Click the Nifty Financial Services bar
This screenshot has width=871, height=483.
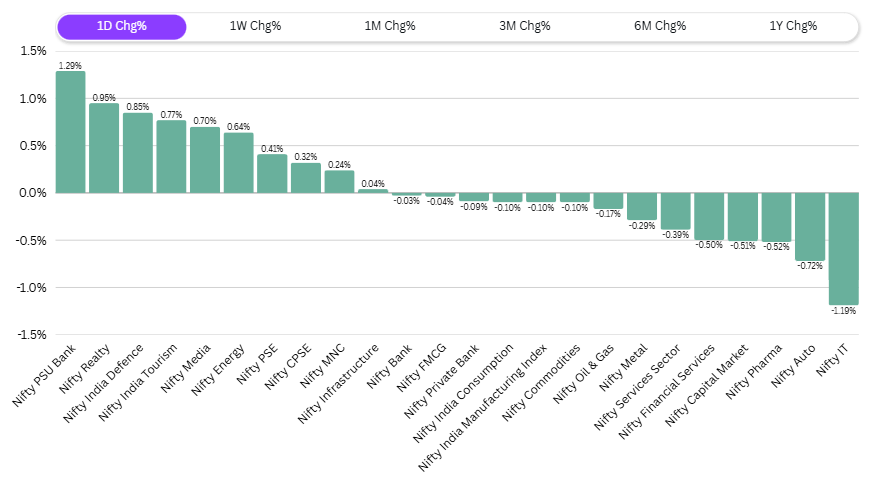709,216
